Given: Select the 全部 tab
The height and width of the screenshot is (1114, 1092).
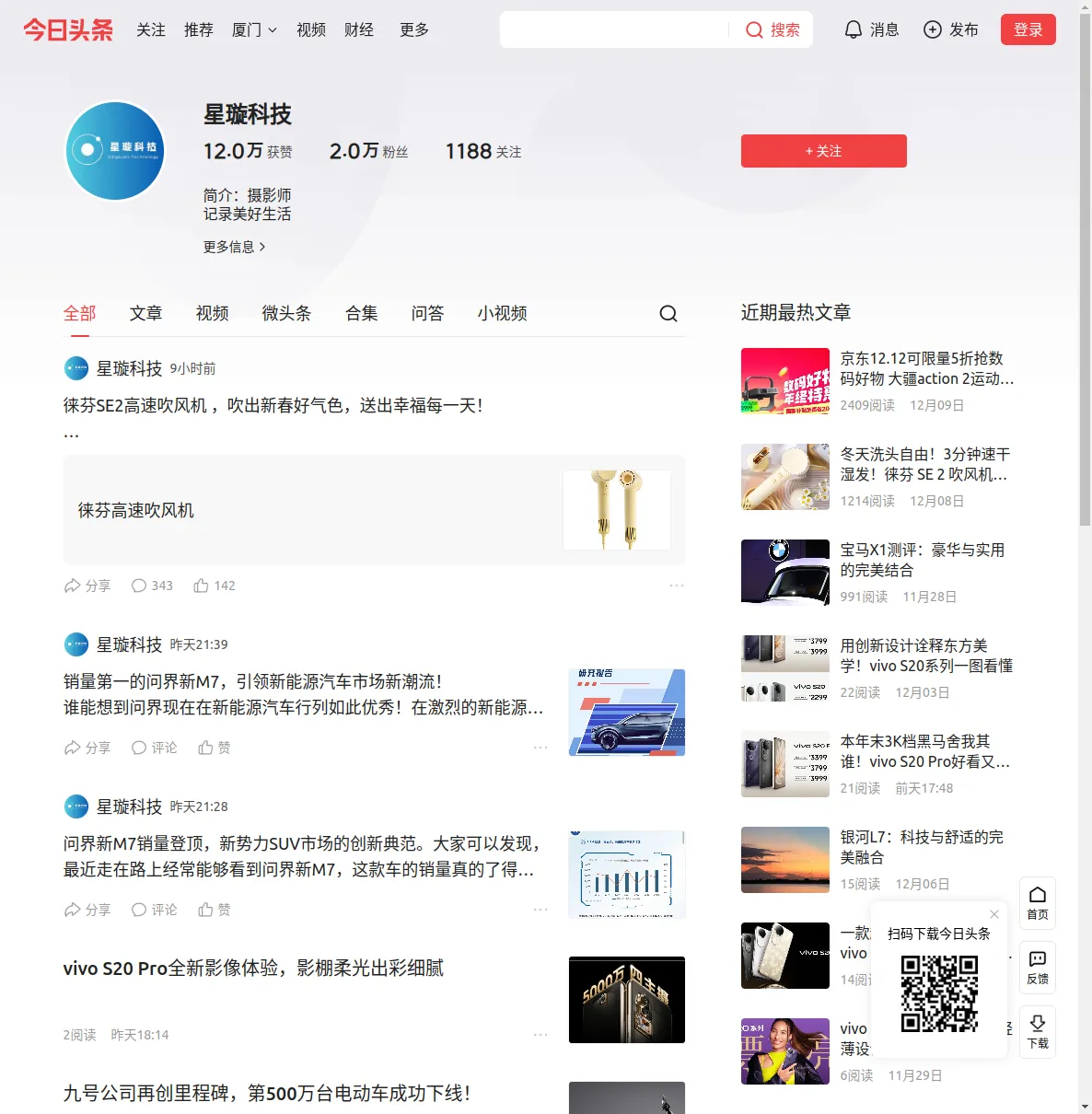Looking at the screenshot, I should (80, 313).
